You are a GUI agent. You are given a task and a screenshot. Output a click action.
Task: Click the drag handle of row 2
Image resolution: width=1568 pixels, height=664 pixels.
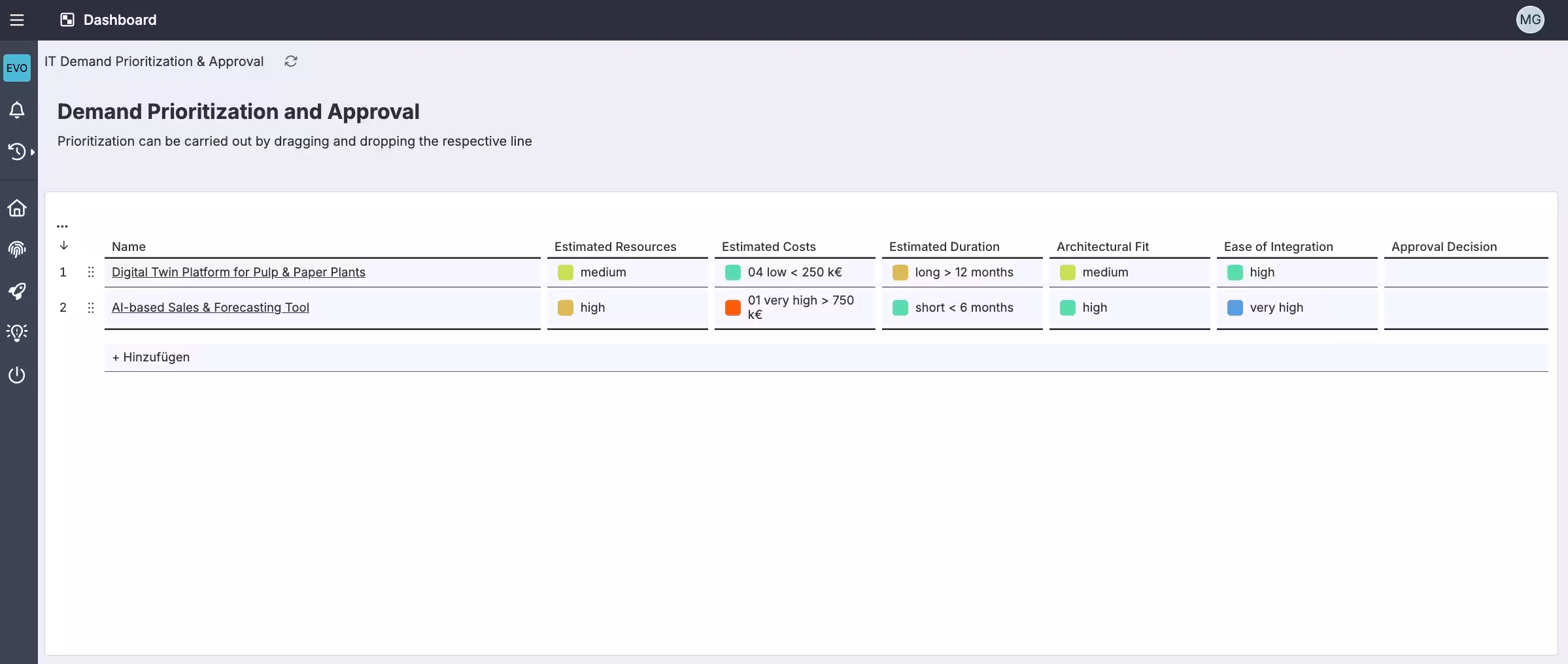coord(91,308)
